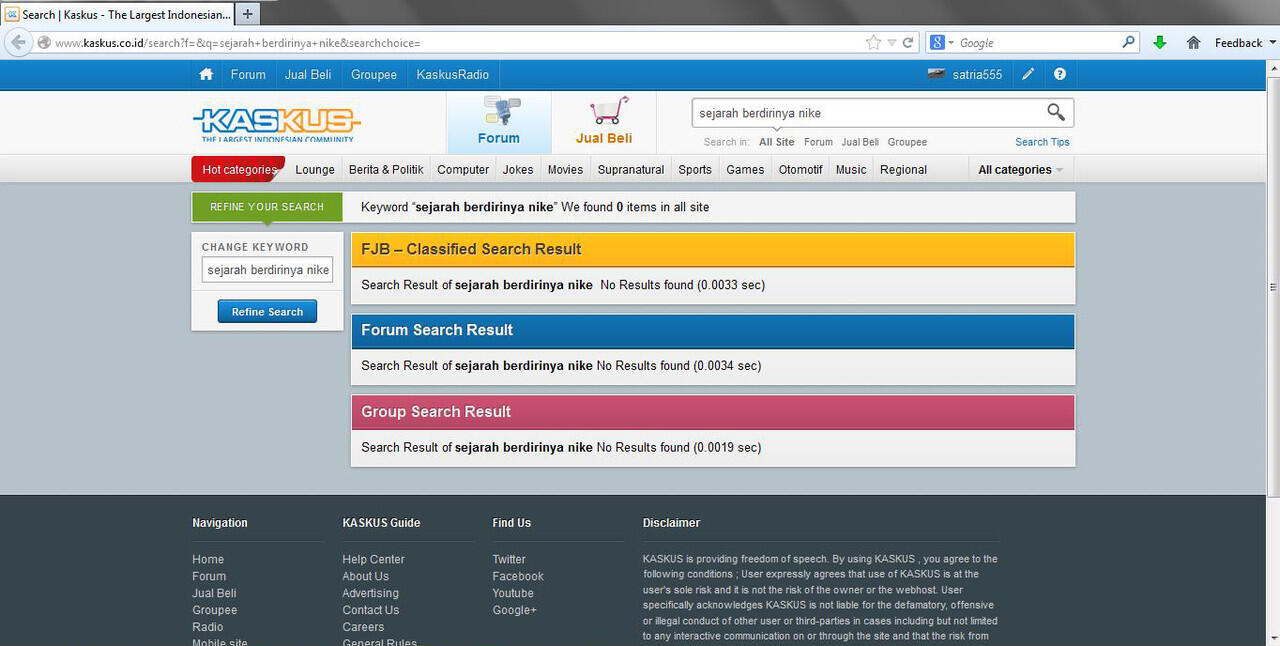Open the Music category
Viewport: 1280px width, 646px height.
point(851,170)
